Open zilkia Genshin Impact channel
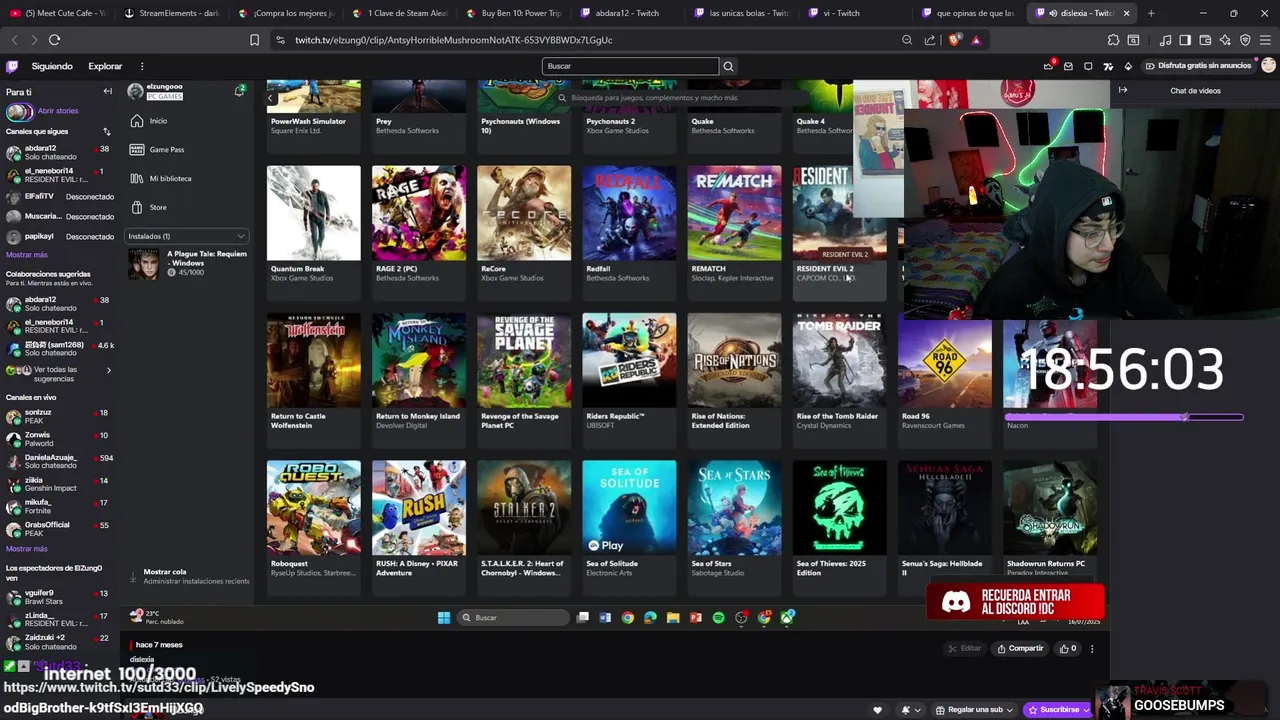Image resolution: width=1280 pixels, height=720 pixels. click(x=58, y=484)
